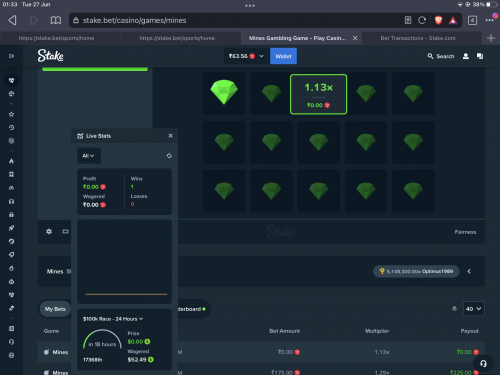Select My Bets tab
The width and height of the screenshot is (500, 375).
click(x=55, y=309)
